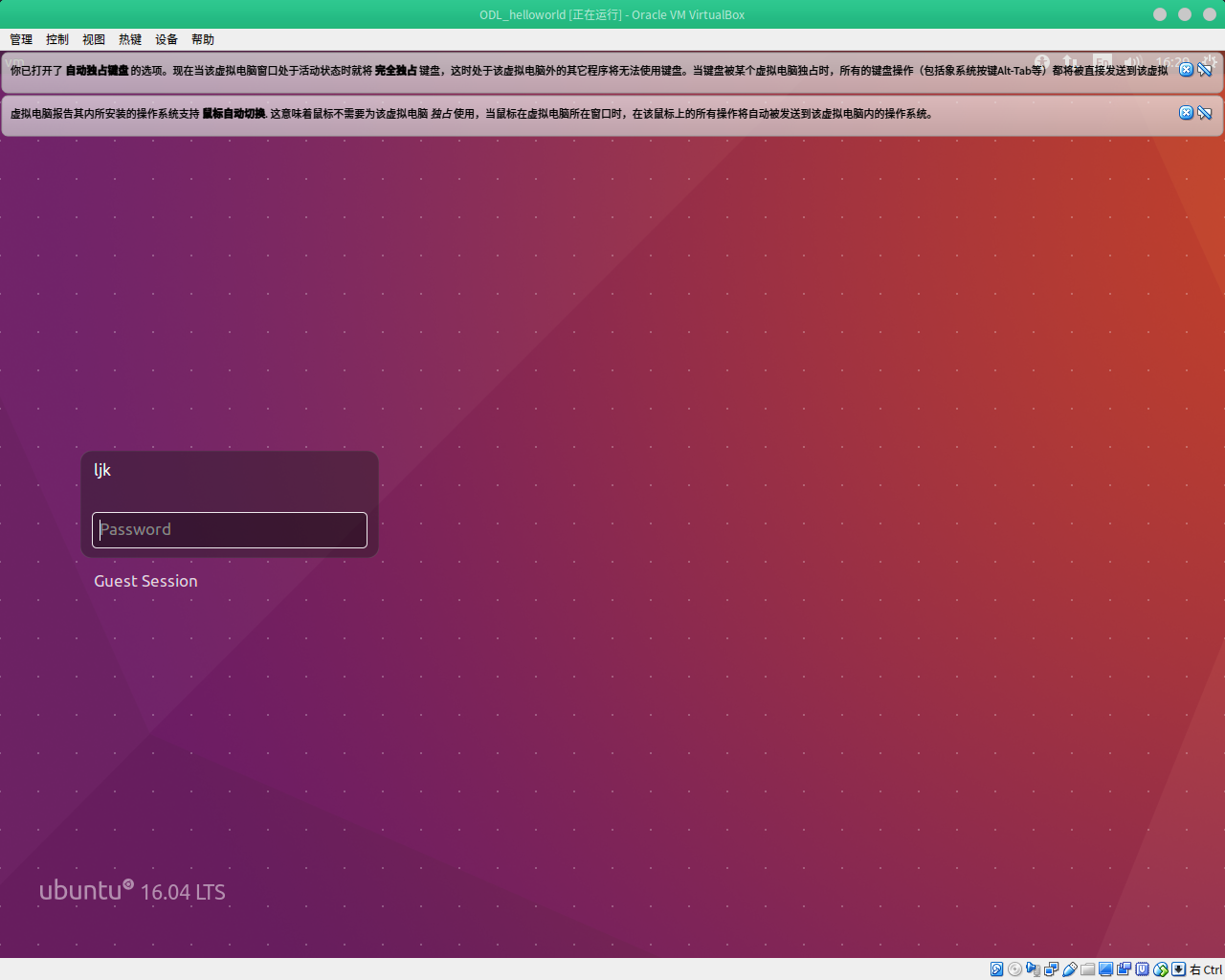1225x980 pixels.
Task: Open the 帮助 menu
Action: [203, 39]
